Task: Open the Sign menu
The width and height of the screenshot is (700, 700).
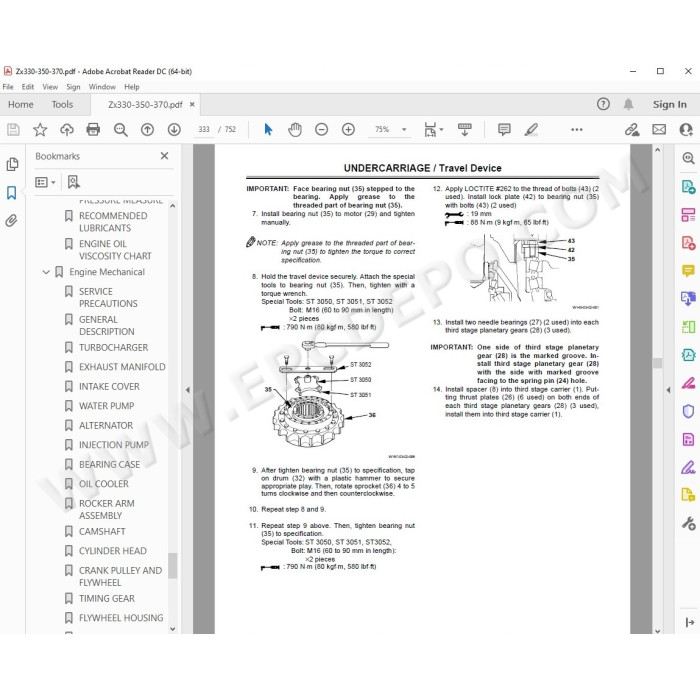Action: tap(73, 87)
